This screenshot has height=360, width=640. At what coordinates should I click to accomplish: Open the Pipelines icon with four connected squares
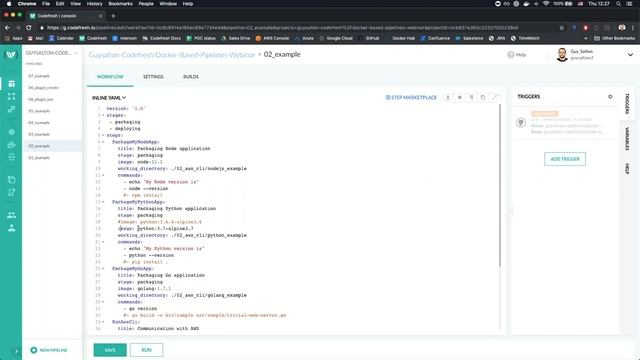click(x=11, y=96)
